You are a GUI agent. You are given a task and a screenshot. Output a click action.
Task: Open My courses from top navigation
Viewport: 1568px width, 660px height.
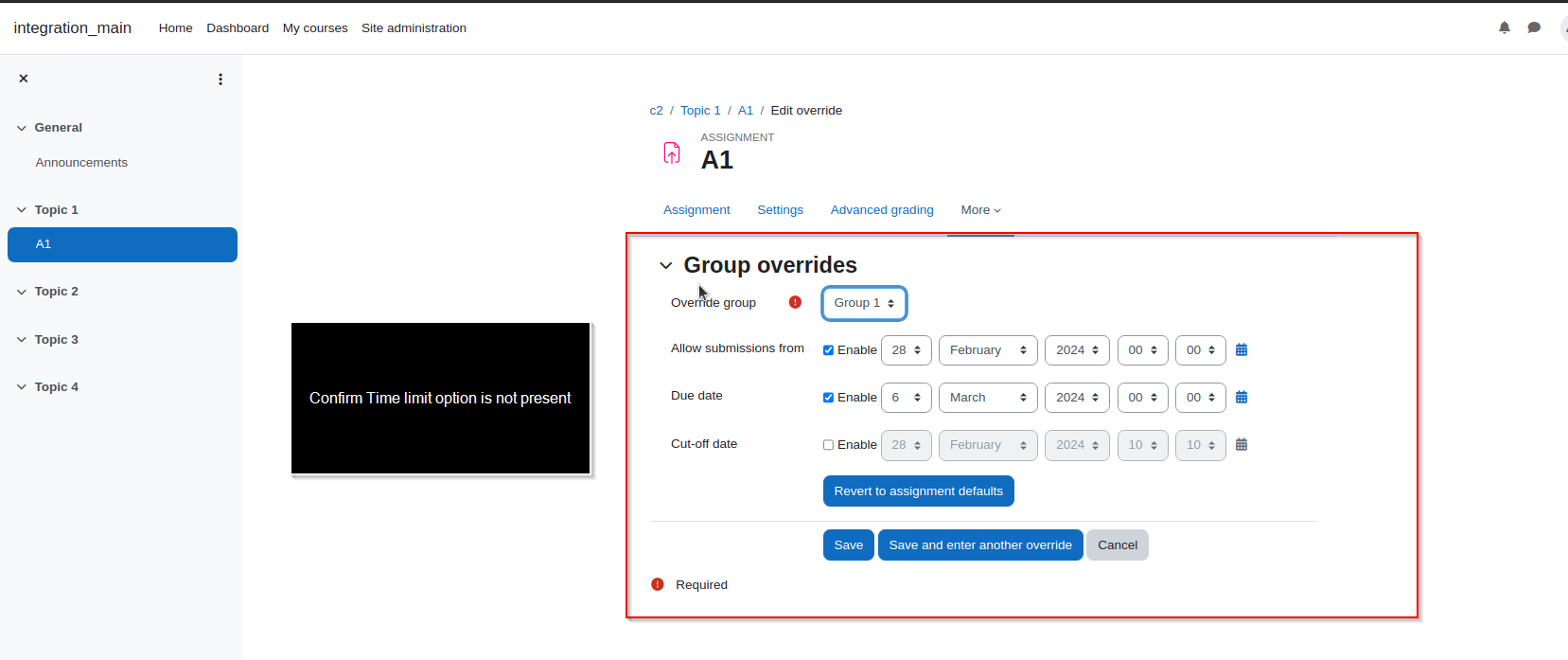(315, 28)
